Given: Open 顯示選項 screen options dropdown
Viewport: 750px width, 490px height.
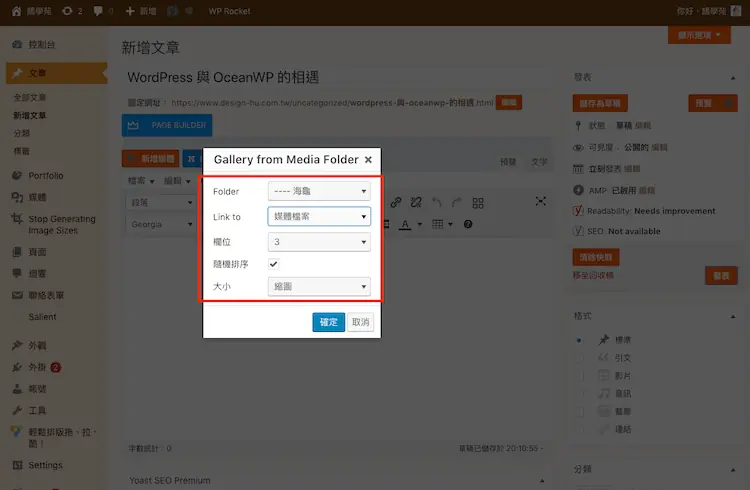Looking at the screenshot, I should [699, 35].
